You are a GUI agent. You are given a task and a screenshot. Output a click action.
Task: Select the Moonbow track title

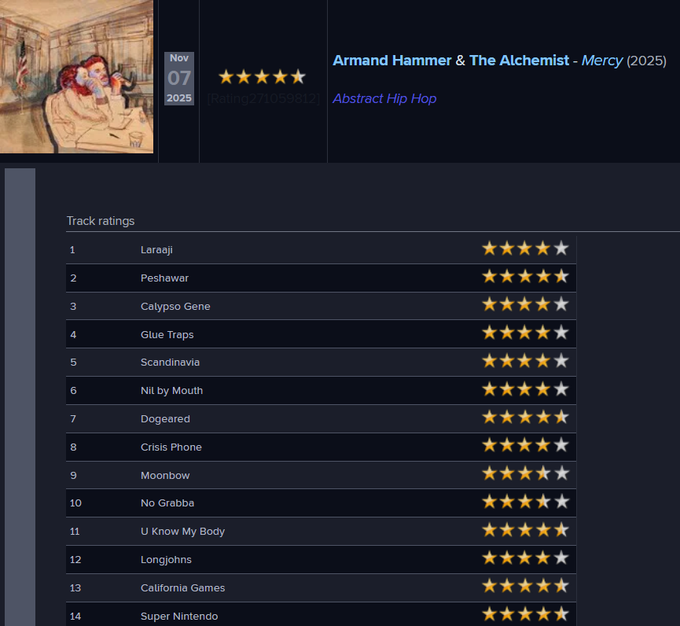point(165,475)
